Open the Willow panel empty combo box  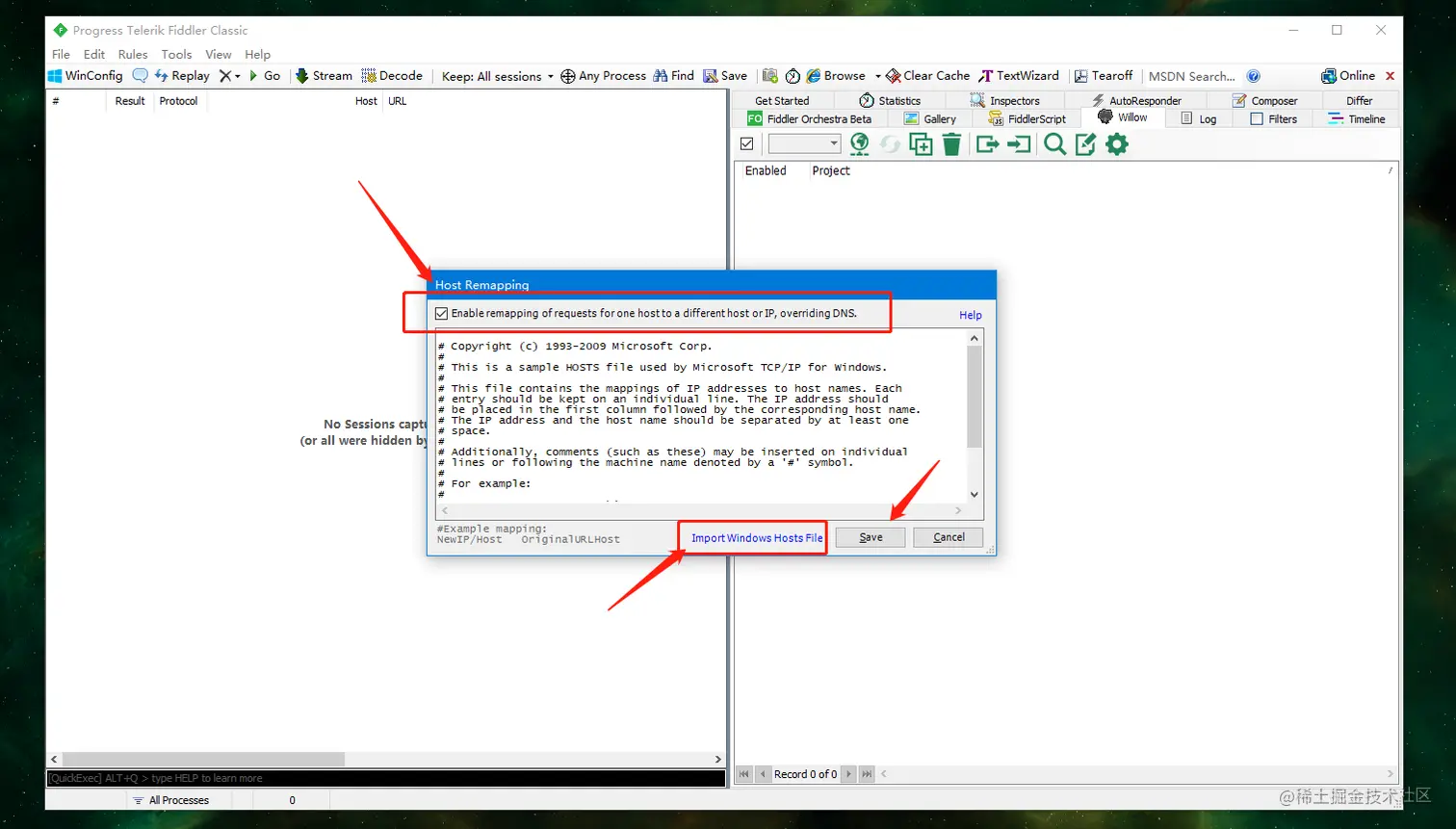pyautogui.click(x=804, y=143)
